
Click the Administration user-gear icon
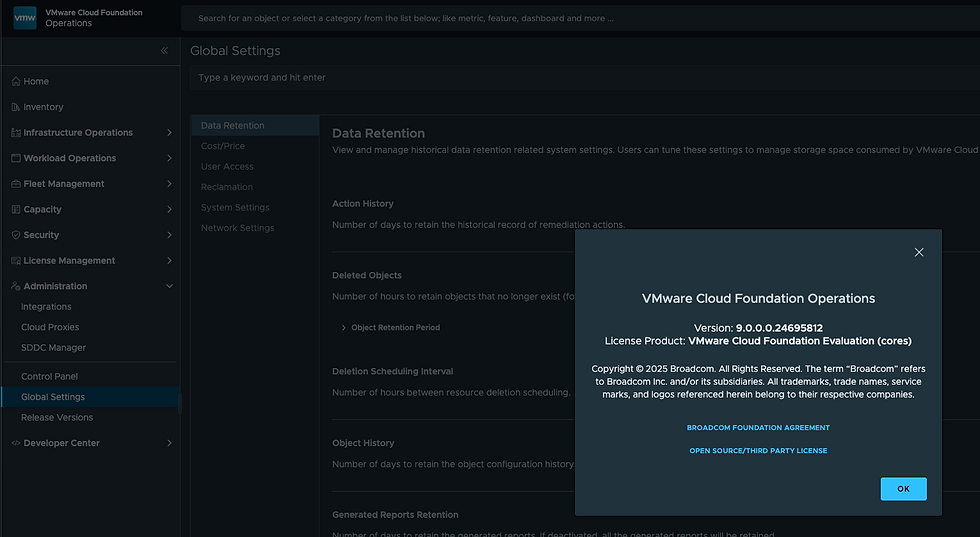pyautogui.click(x=16, y=286)
